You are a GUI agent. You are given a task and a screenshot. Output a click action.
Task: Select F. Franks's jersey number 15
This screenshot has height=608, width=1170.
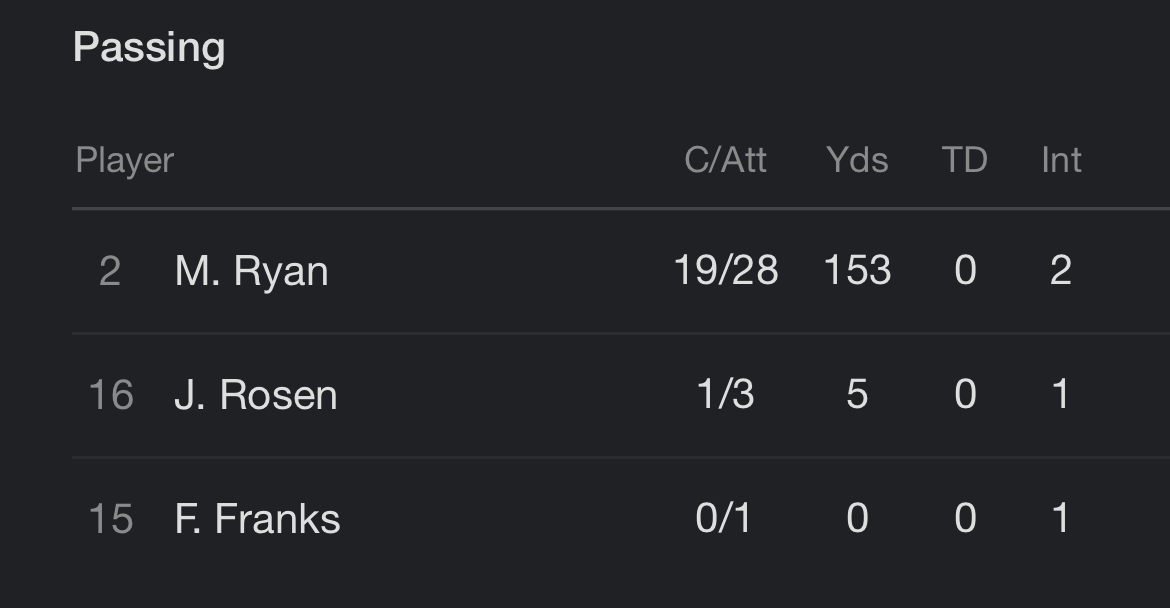(110, 518)
